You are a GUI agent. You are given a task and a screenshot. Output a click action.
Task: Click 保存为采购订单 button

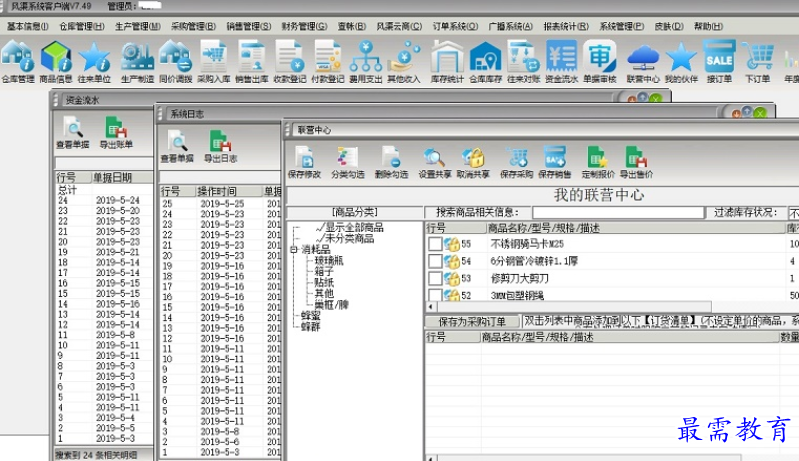[472, 321]
